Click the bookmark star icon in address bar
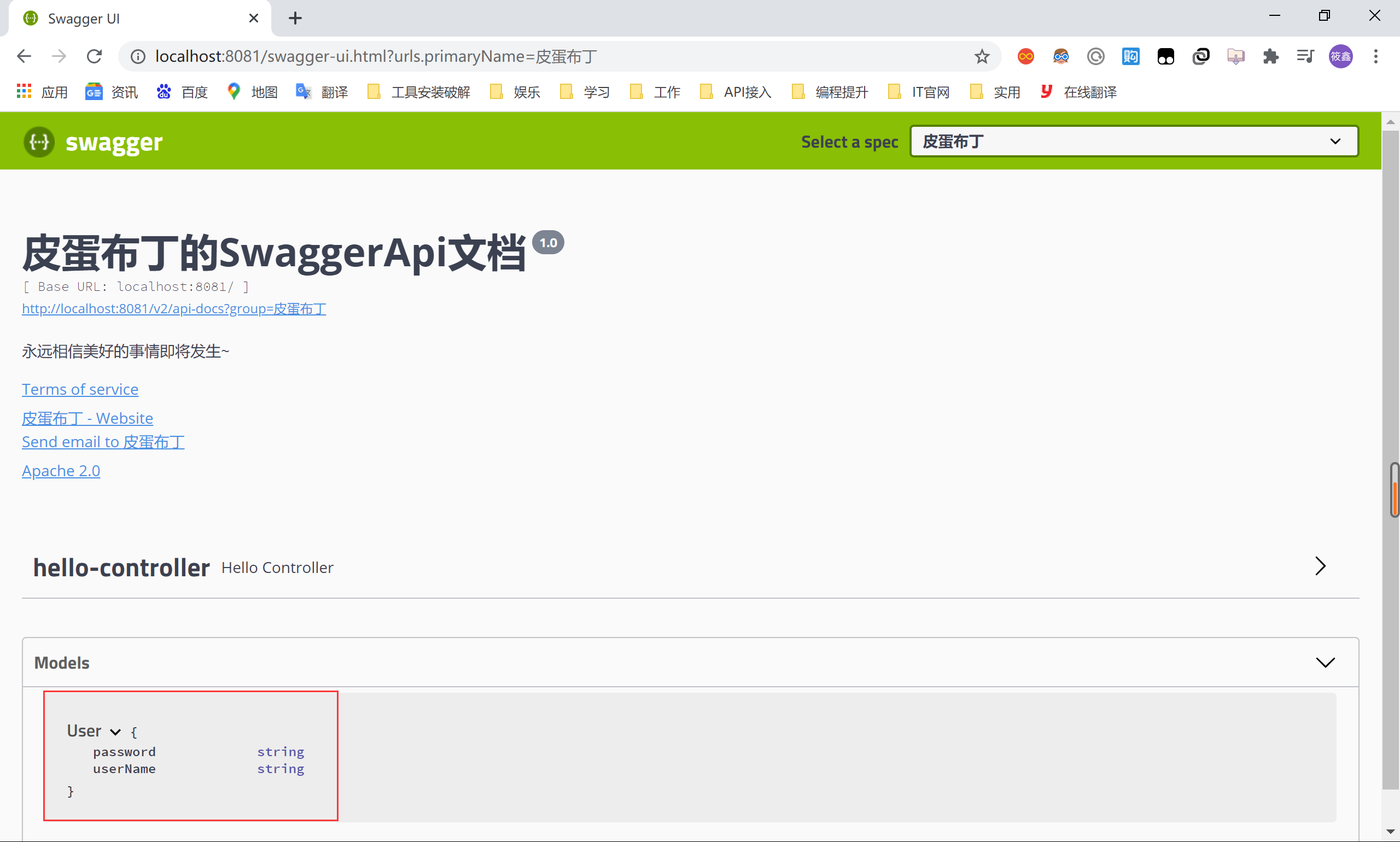The width and height of the screenshot is (1400, 842). click(x=982, y=56)
